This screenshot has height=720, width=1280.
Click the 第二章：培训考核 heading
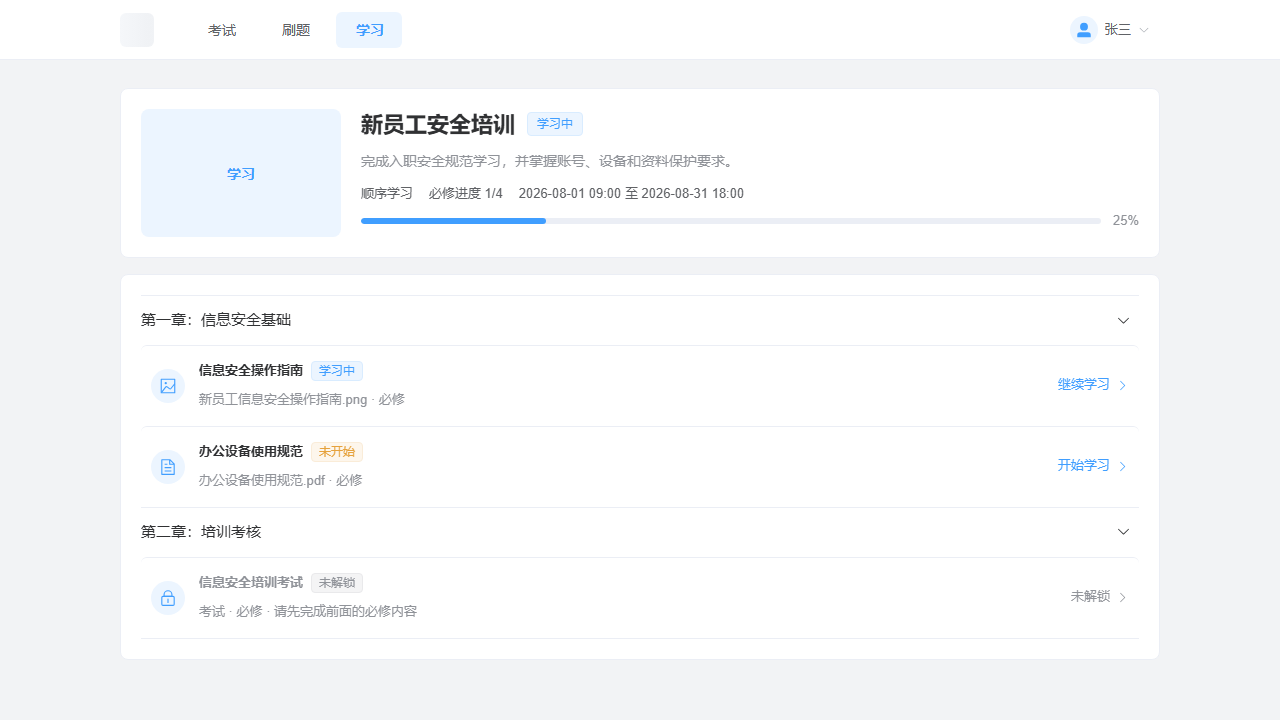[x=201, y=532]
